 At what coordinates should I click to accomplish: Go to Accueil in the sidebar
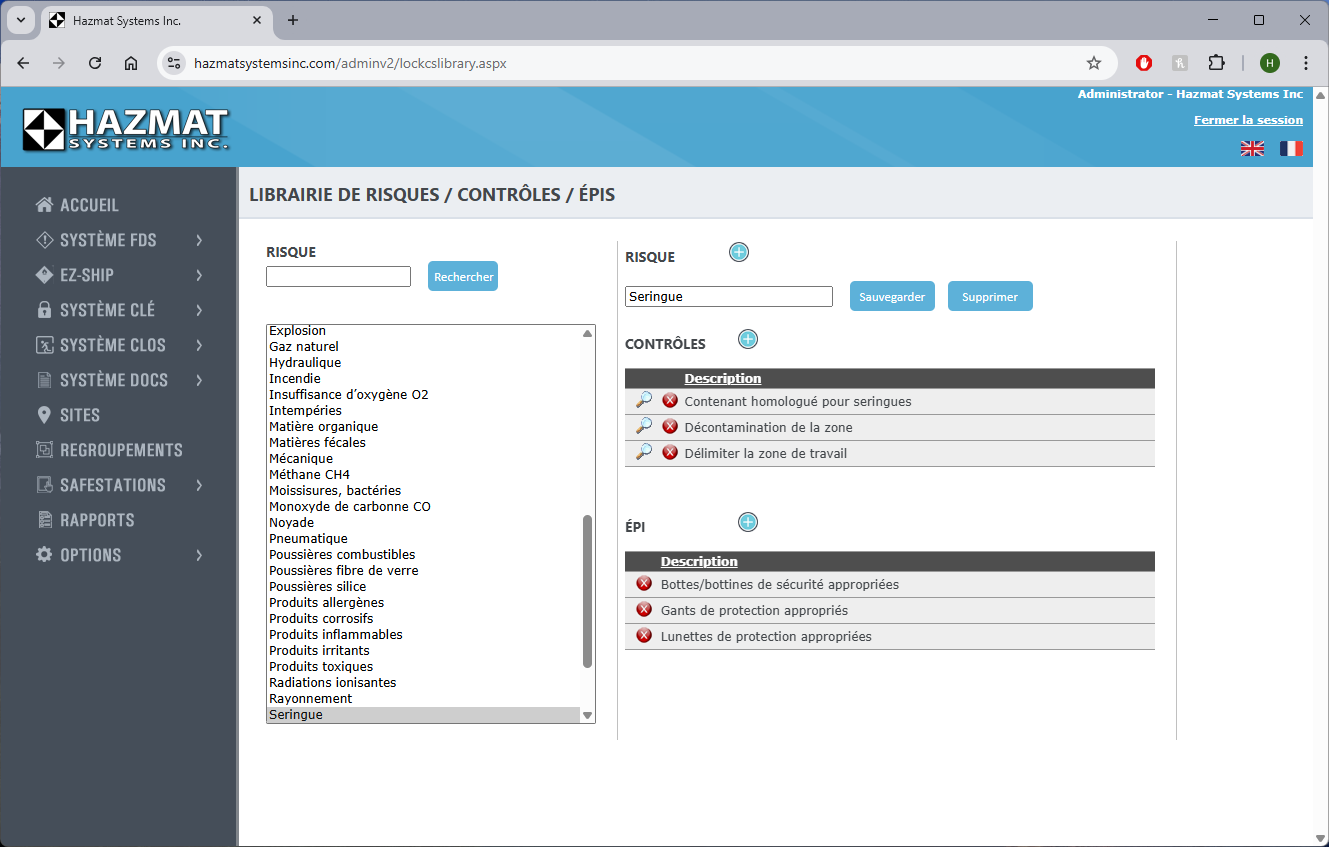coord(89,205)
